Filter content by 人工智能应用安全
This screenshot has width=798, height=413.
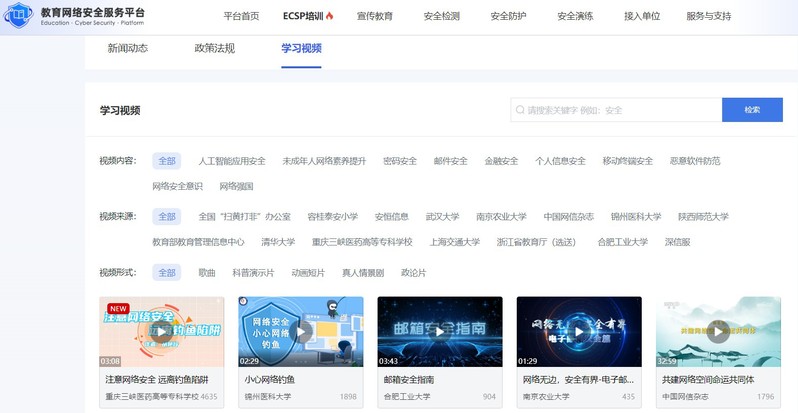click(232, 161)
